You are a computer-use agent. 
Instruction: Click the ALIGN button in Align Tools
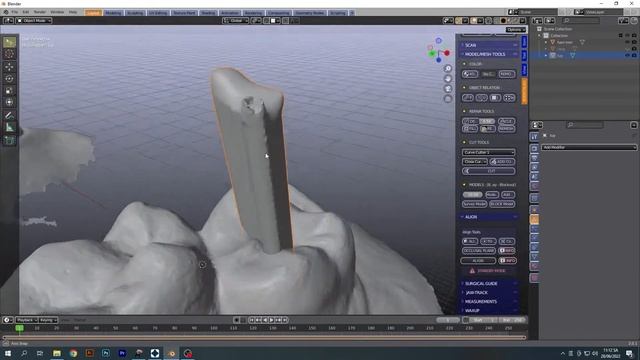point(478,260)
